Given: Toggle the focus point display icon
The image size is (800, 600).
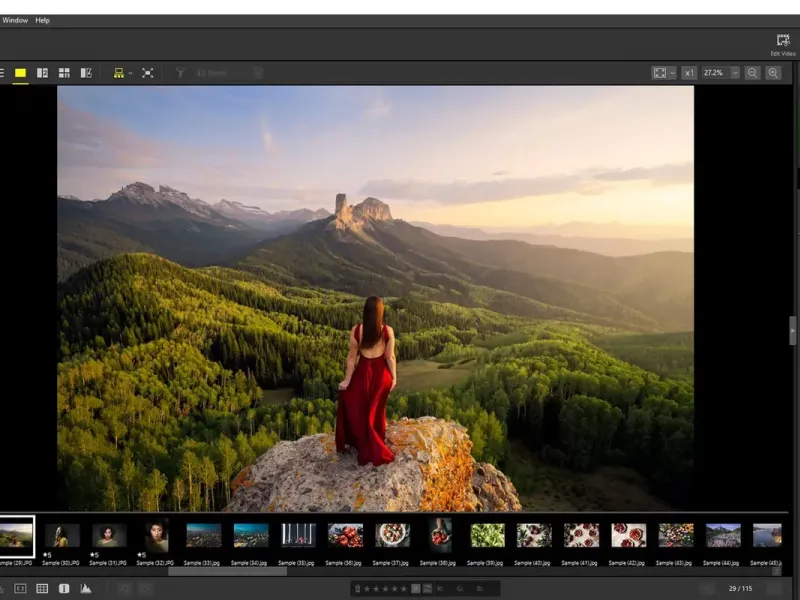Looking at the screenshot, I should tap(20, 588).
